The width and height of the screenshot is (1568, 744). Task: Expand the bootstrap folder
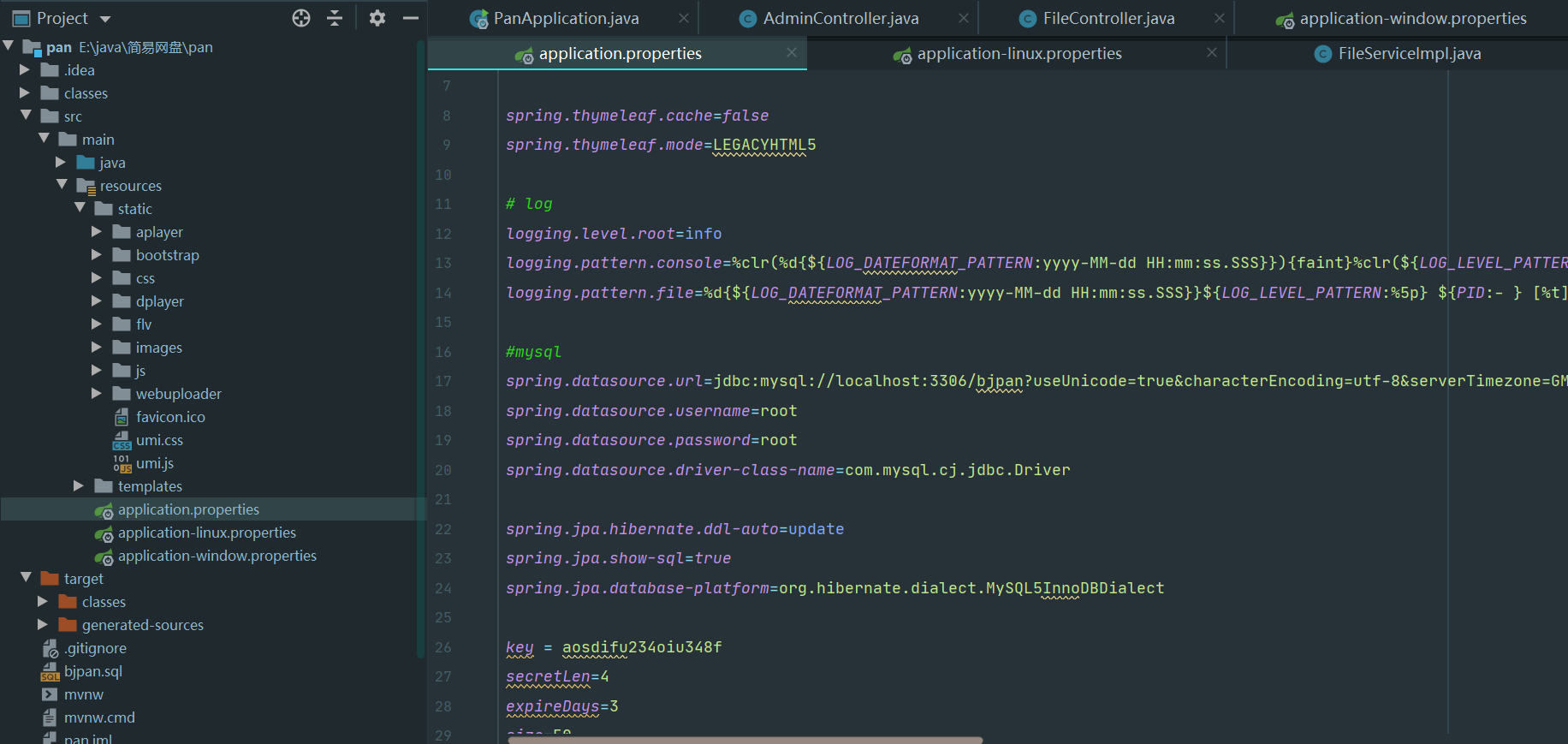point(97,254)
